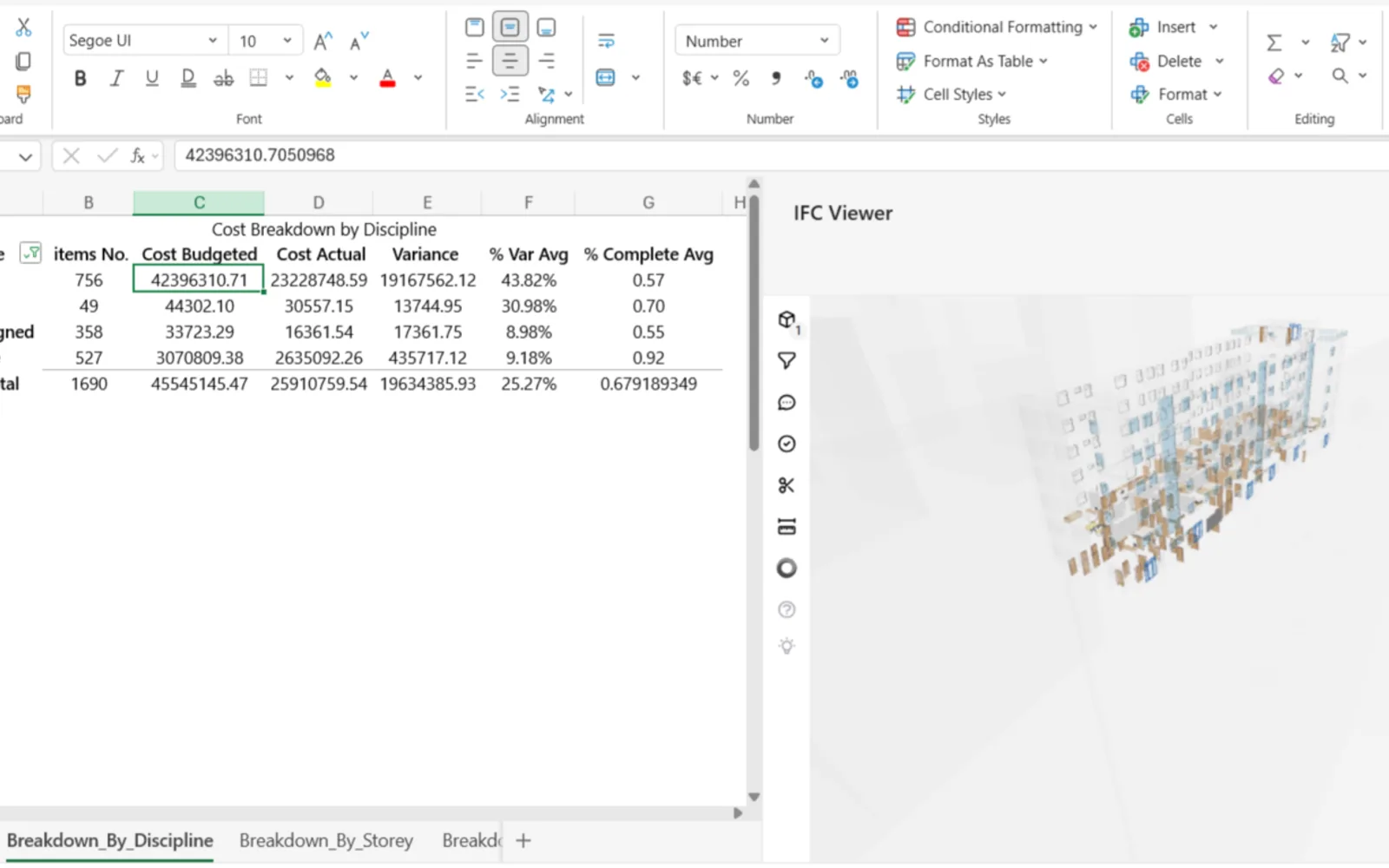Viewport: 1389px width, 868px height.
Task: Click the Cut scissors icon in the clipboard group
Action: (x=23, y=28)
